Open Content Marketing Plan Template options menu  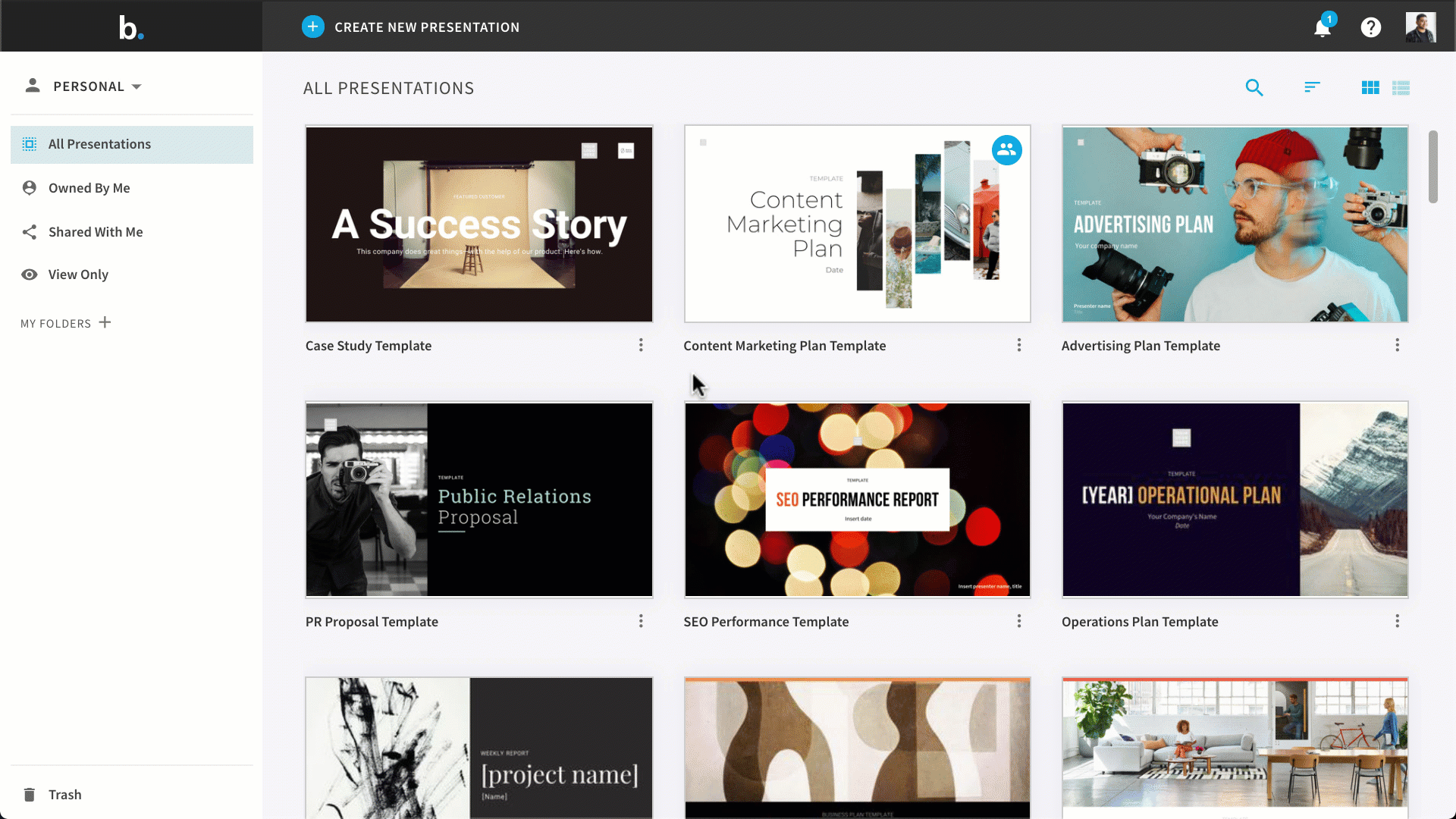1019,345
